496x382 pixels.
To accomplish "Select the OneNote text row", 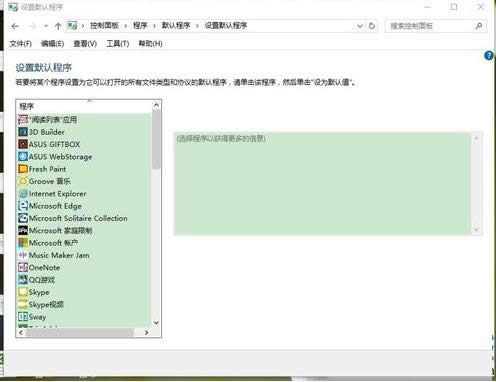I will tap(44, 268).
